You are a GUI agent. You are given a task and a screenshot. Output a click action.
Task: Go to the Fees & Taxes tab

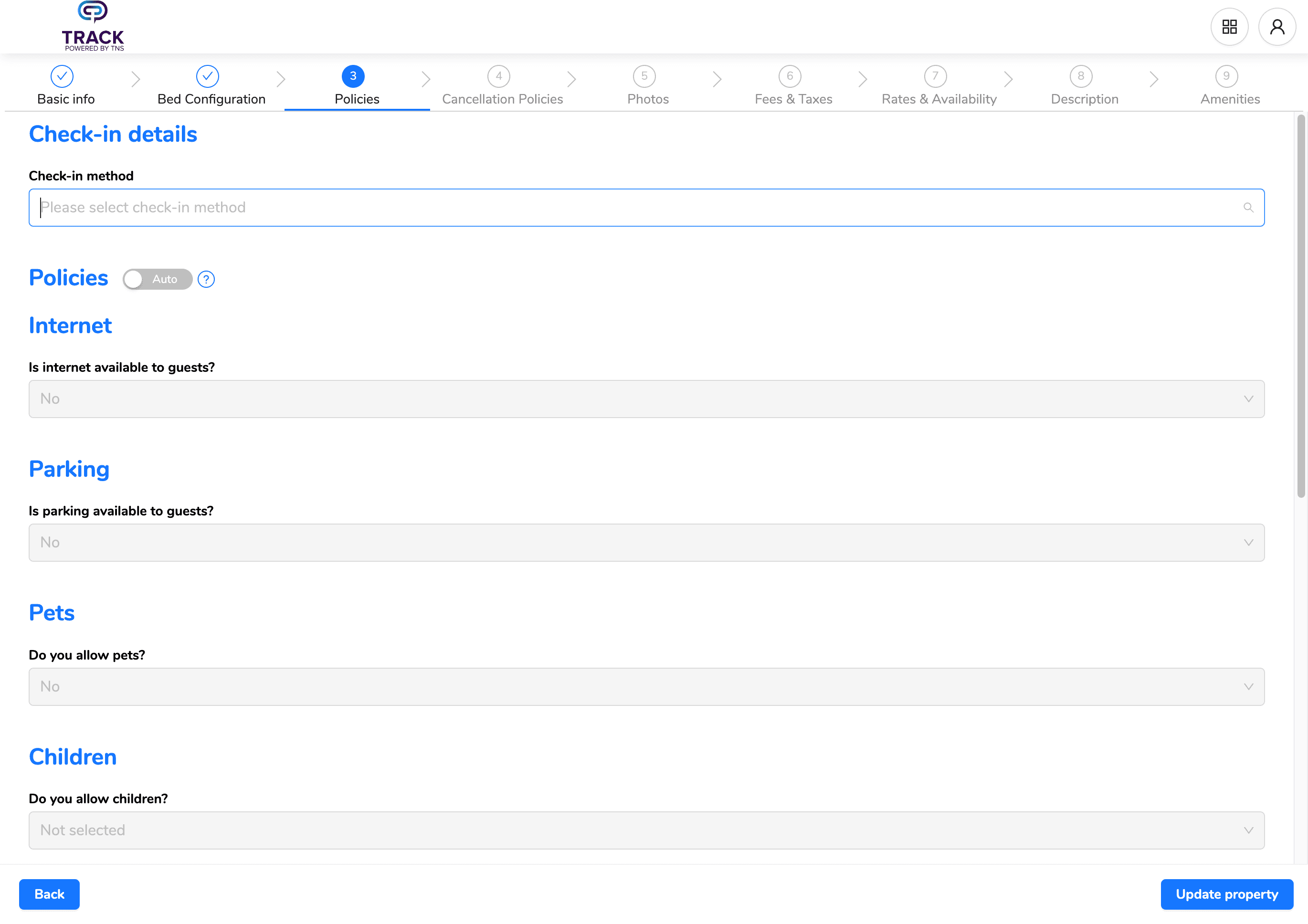(x=793, y=99)
